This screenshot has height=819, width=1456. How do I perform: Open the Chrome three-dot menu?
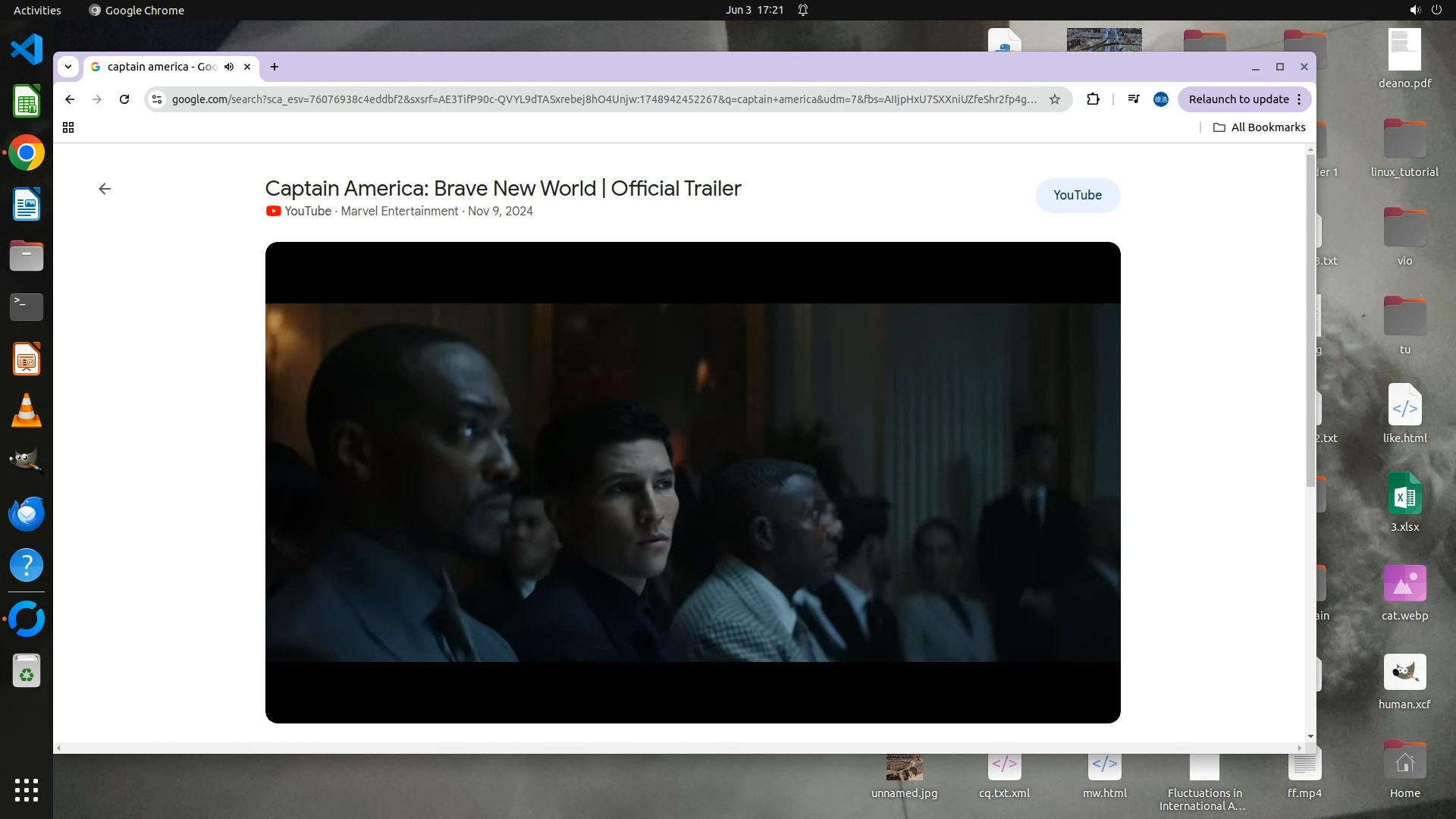(x=1299, y=99)
